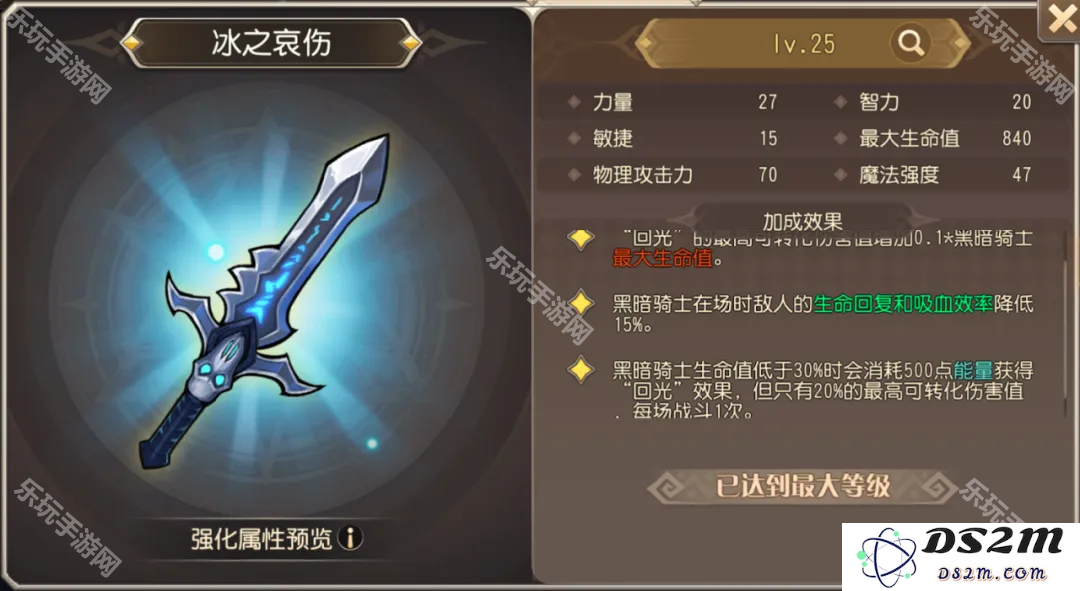The height and width of the screenshot is (591, 1080).
Task: Close the weapon panel with the X
Action: pyautogui.click(x=1059, y=21)
